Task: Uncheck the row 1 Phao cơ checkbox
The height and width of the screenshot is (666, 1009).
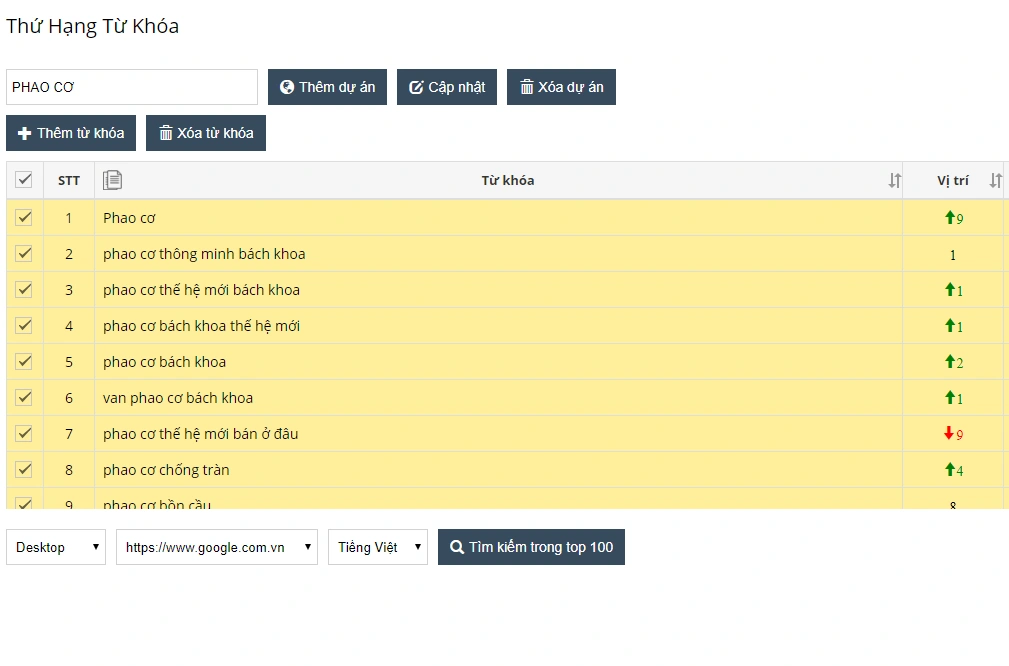Action: [24, 218]
